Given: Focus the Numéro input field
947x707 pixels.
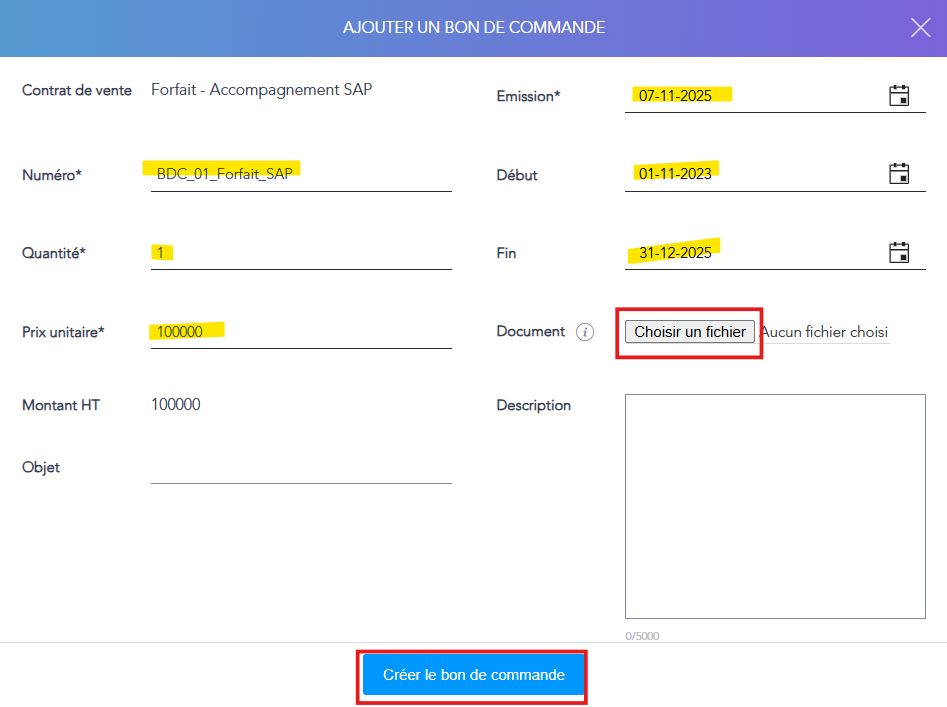Looking at the screenshot, I should point(300,173).
